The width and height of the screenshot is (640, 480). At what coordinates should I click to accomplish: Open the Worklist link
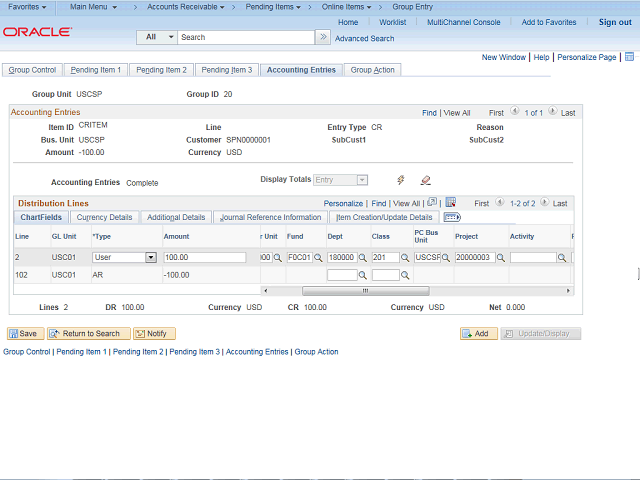[392, 22]
